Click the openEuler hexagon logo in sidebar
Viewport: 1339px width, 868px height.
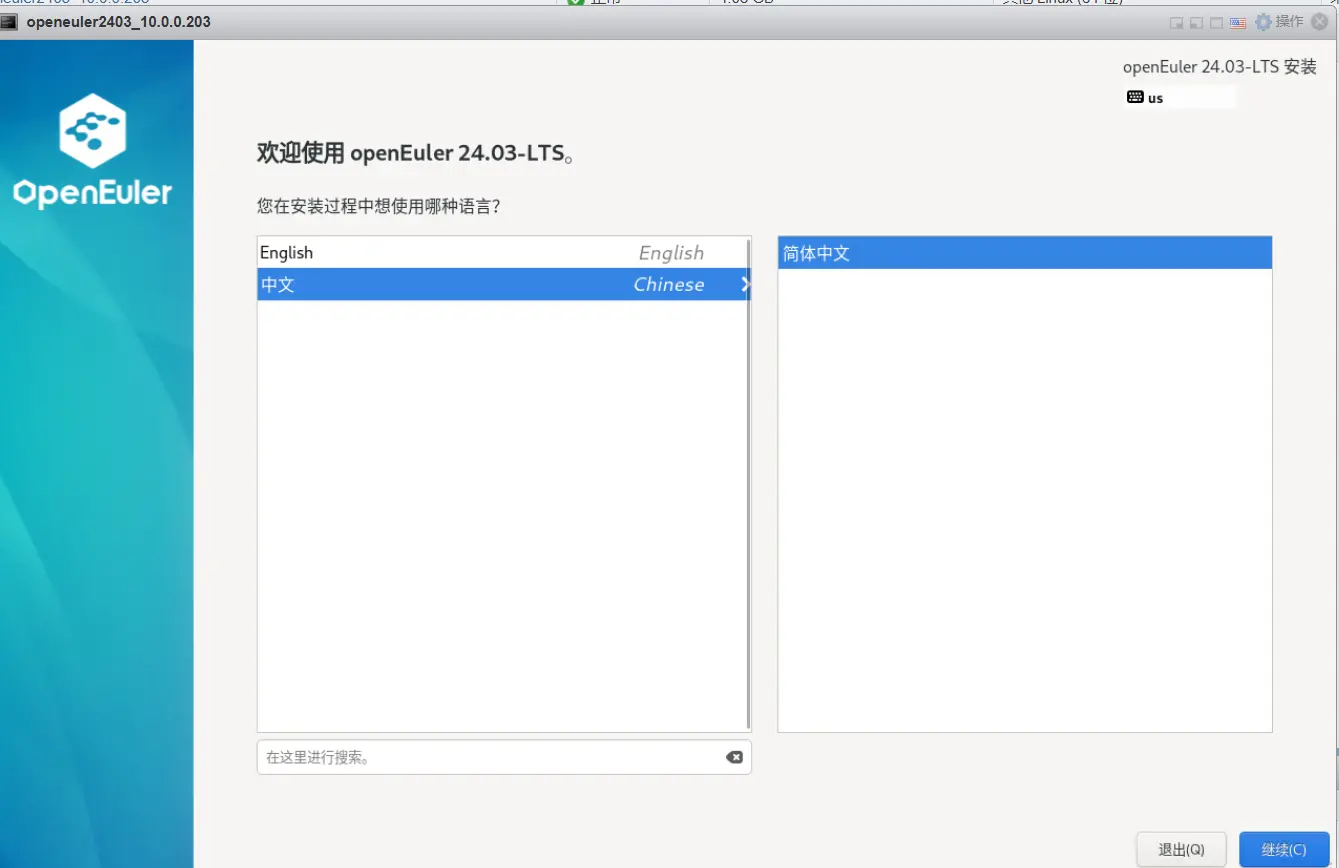[x=92, y=130]
